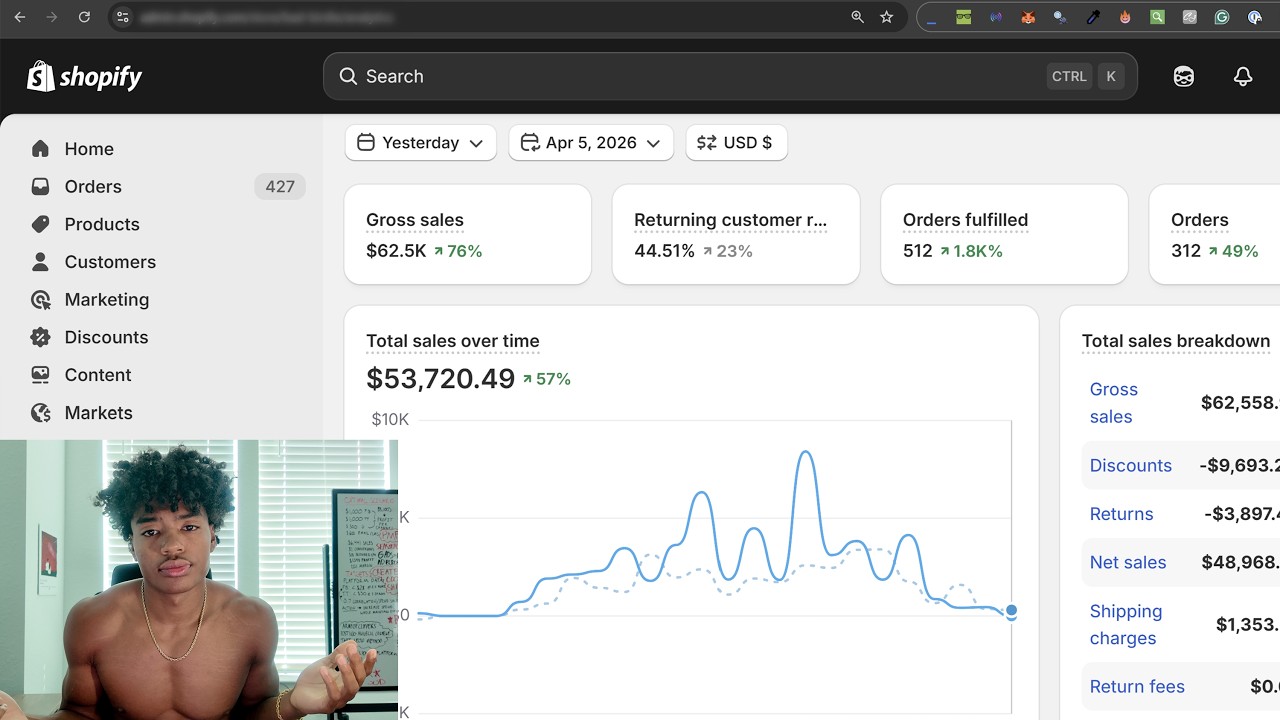The height and width of the screenshot is (720, 1280).
Task: Go to Products in the sidebar
Action: click(x=102, y=224)
